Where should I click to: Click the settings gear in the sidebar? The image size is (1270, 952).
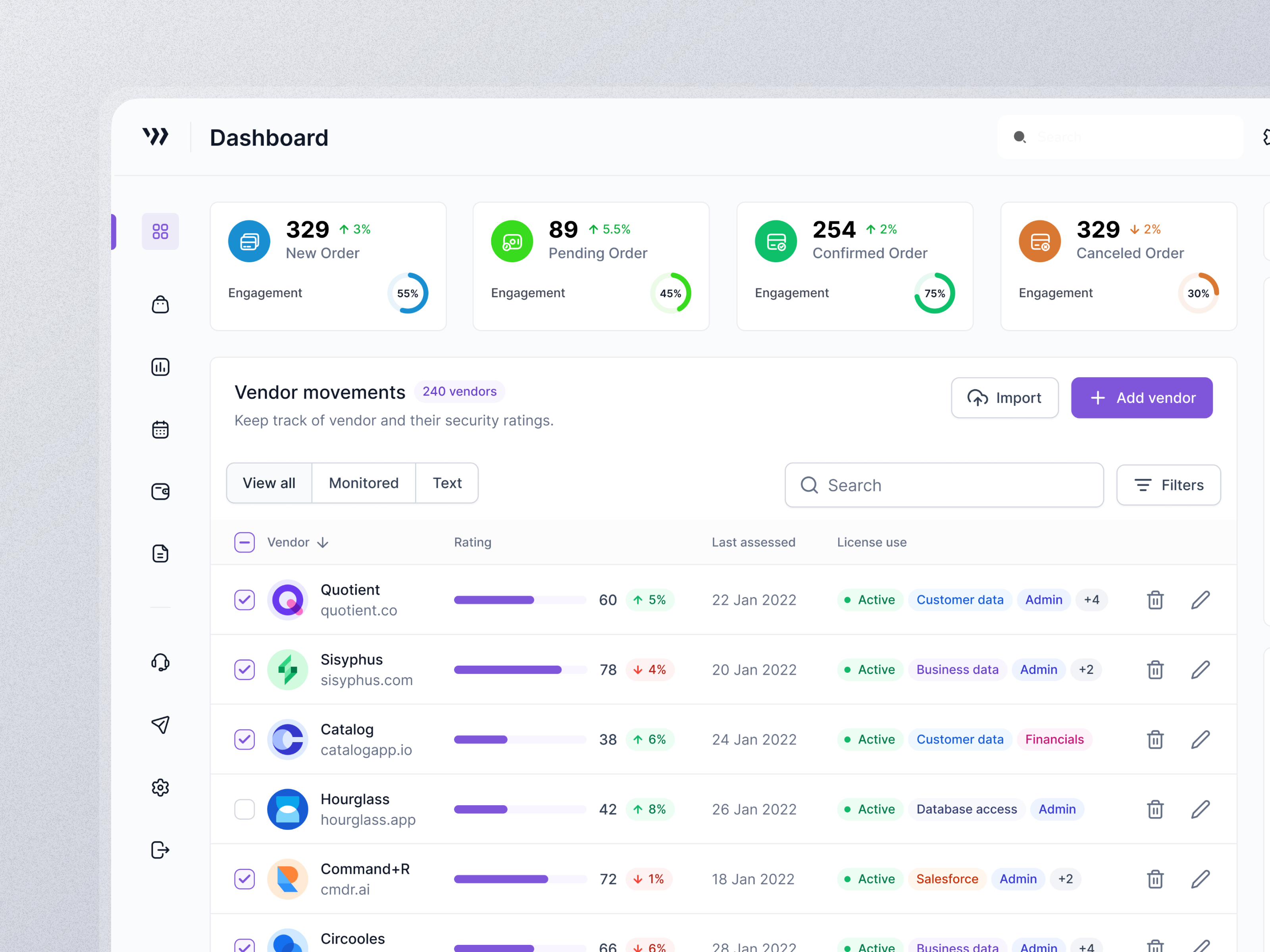pos(160,787)
